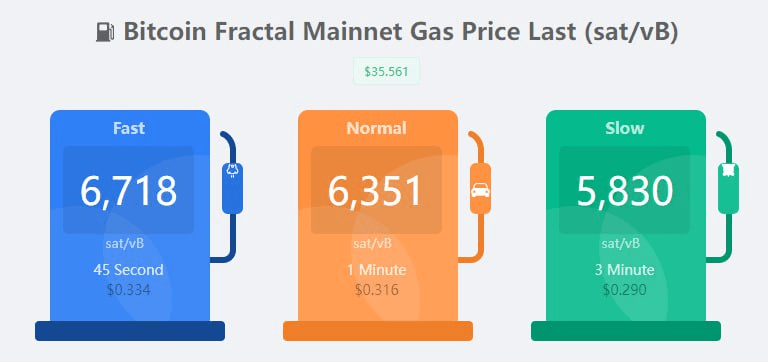This screenshot has height=362, width=768.
Task: Select the $35.561 price badge
Action: coord(386,72)
